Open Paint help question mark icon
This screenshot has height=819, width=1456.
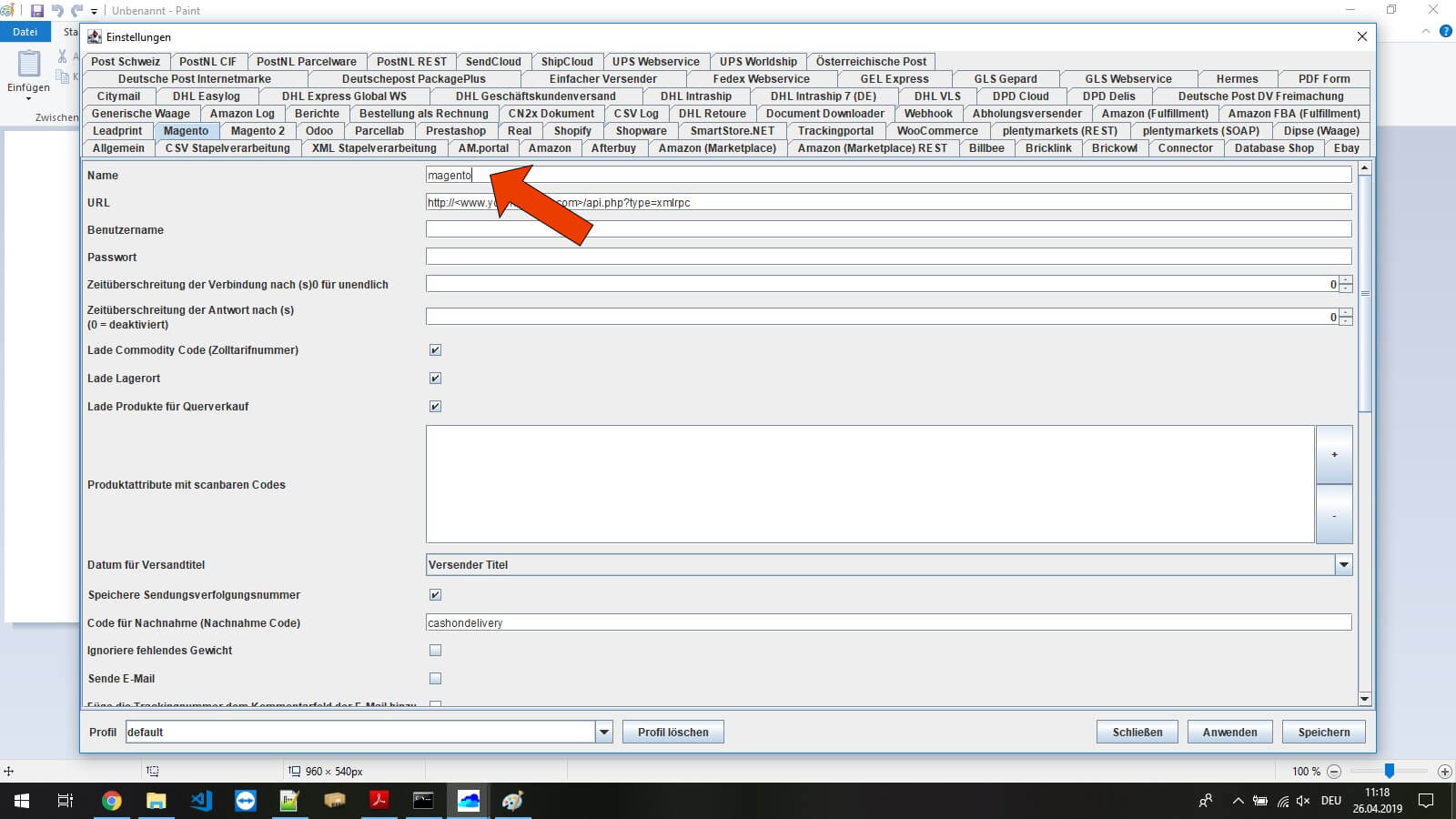pos(1446,32)
